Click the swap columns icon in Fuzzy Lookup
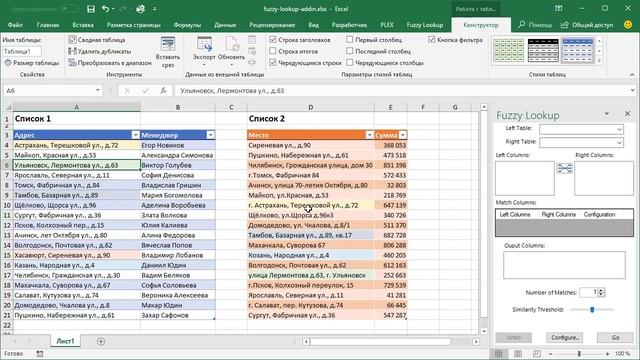 pos(564,168)
